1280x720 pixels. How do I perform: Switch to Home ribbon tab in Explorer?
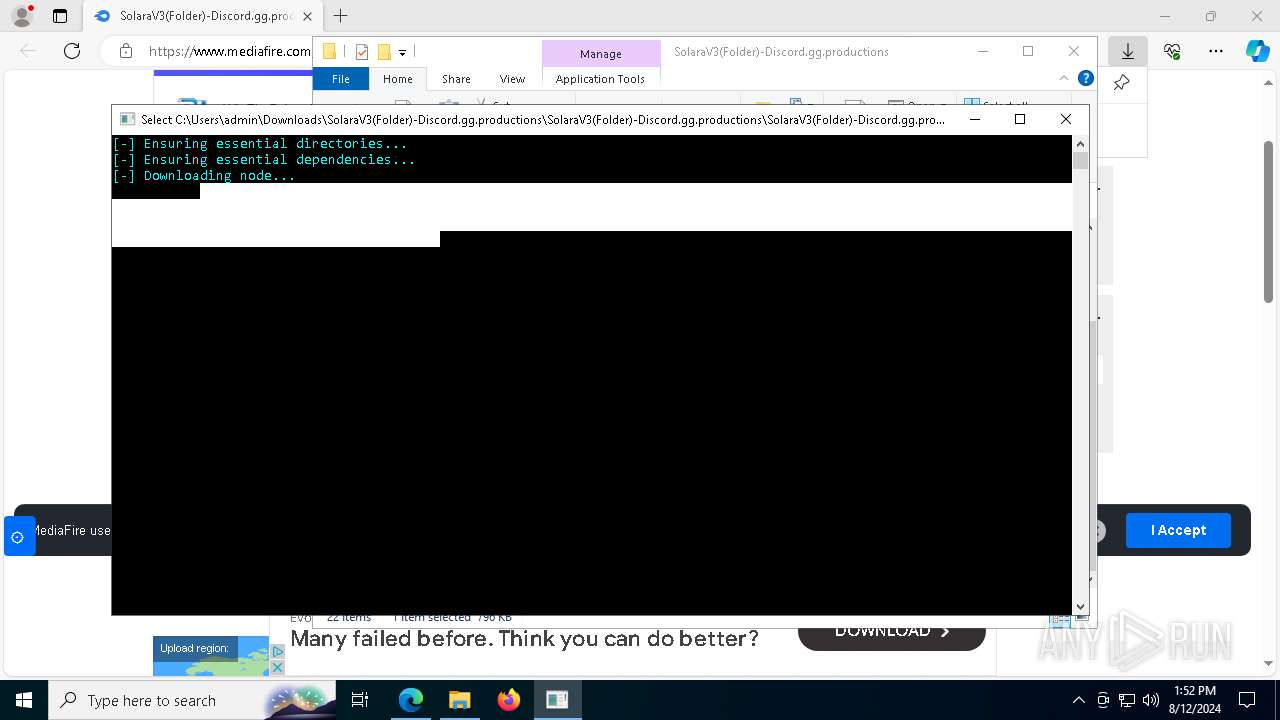(397, 78)
